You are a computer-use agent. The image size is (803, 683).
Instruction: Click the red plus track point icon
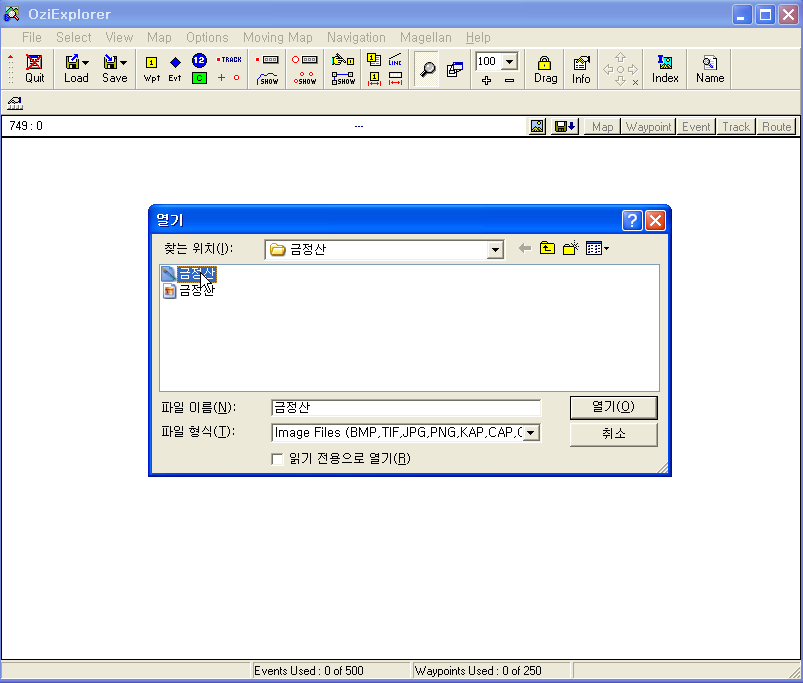coord(221,78)
